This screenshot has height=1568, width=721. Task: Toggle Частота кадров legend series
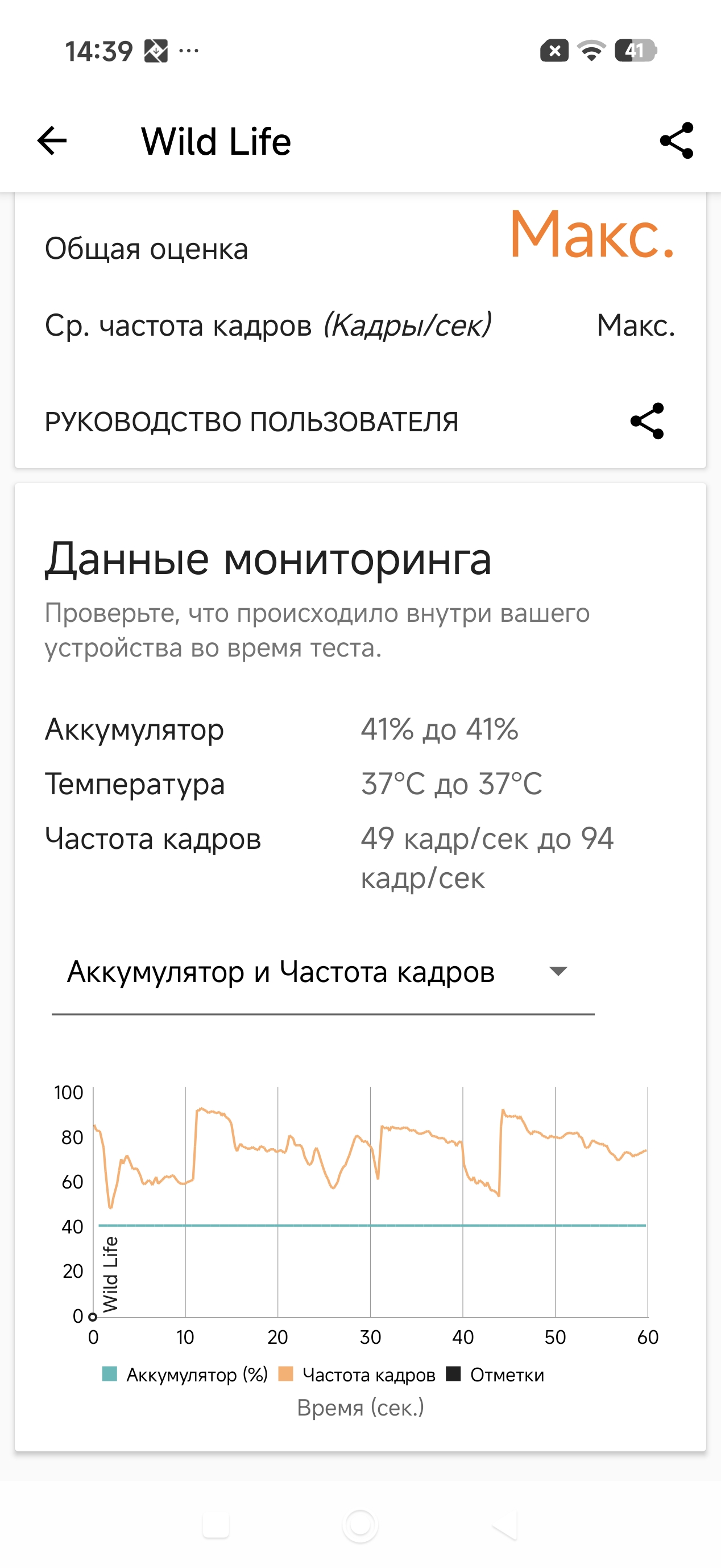click(x=357, y=1375)
